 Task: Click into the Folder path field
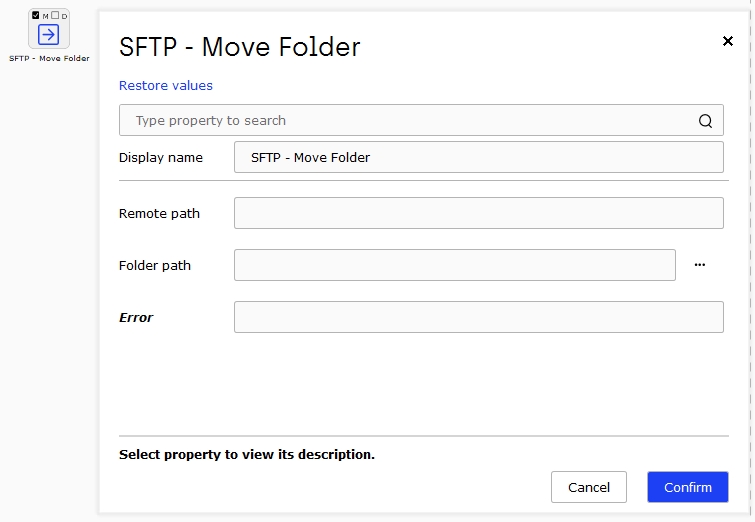click(455, 265)
